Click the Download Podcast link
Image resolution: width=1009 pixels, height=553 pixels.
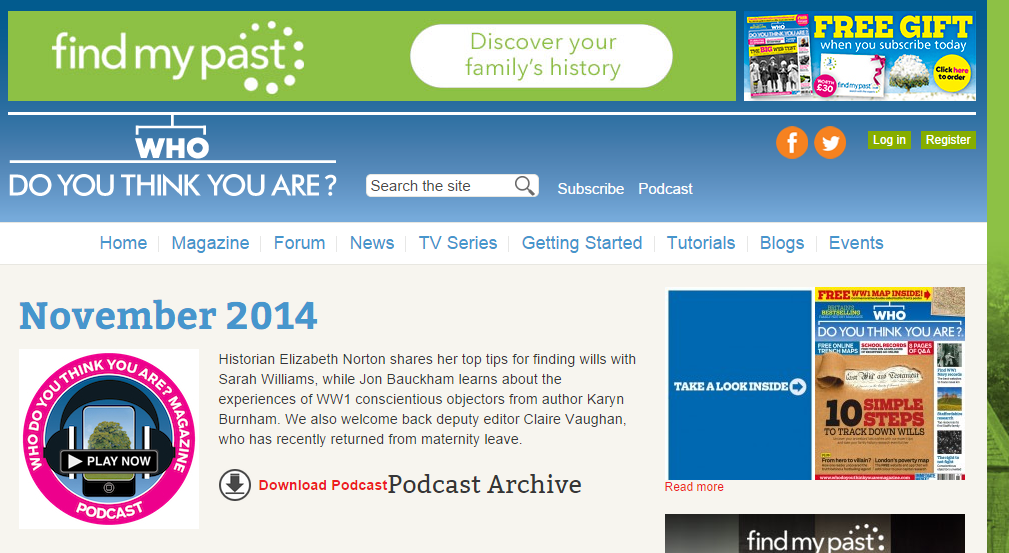[322, 485]
